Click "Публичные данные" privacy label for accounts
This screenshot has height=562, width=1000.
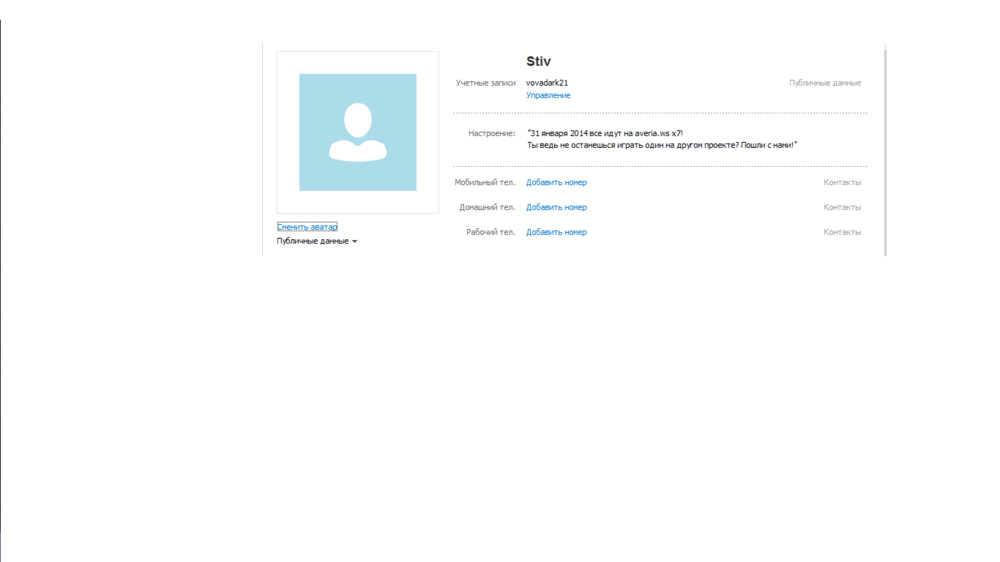tap(824, 83)
